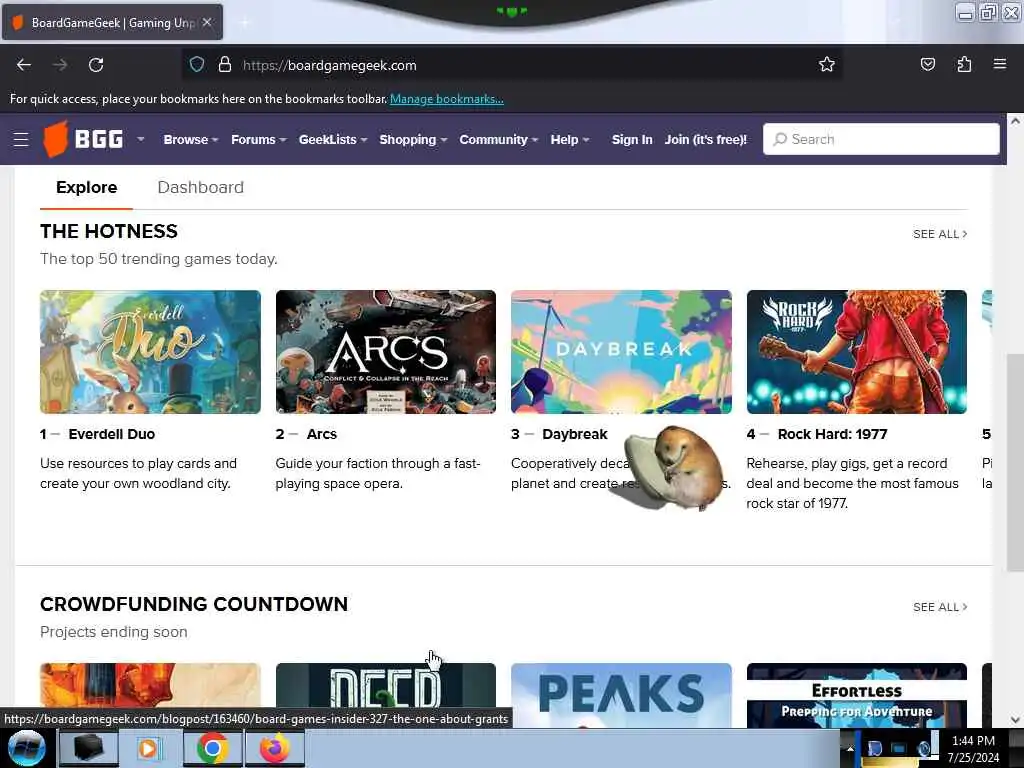The image size is (1024, 768).
Task: Click Join (it's free)! link
Action: [x=705, y=139]
